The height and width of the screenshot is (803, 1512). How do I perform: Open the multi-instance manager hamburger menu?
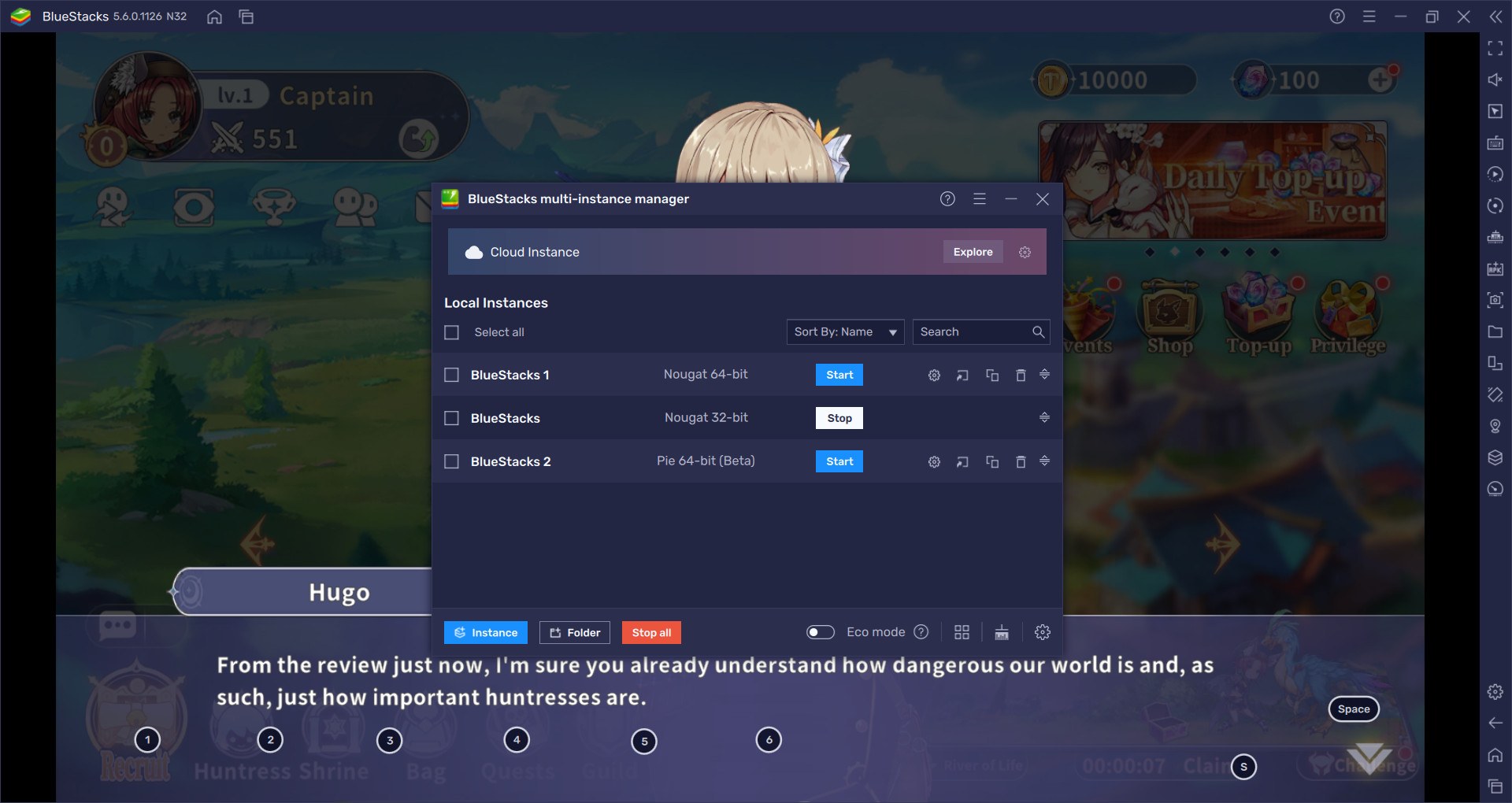tap(980, 199)
